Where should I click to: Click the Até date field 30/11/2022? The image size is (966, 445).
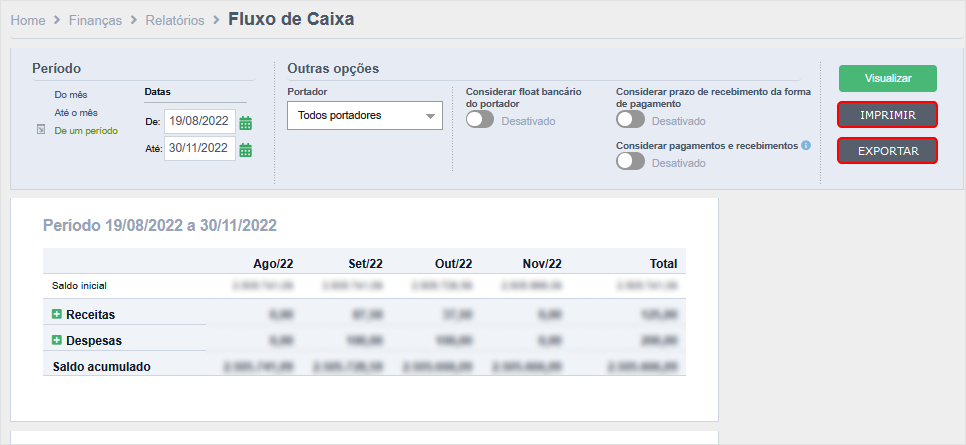(x=200, y=149)
